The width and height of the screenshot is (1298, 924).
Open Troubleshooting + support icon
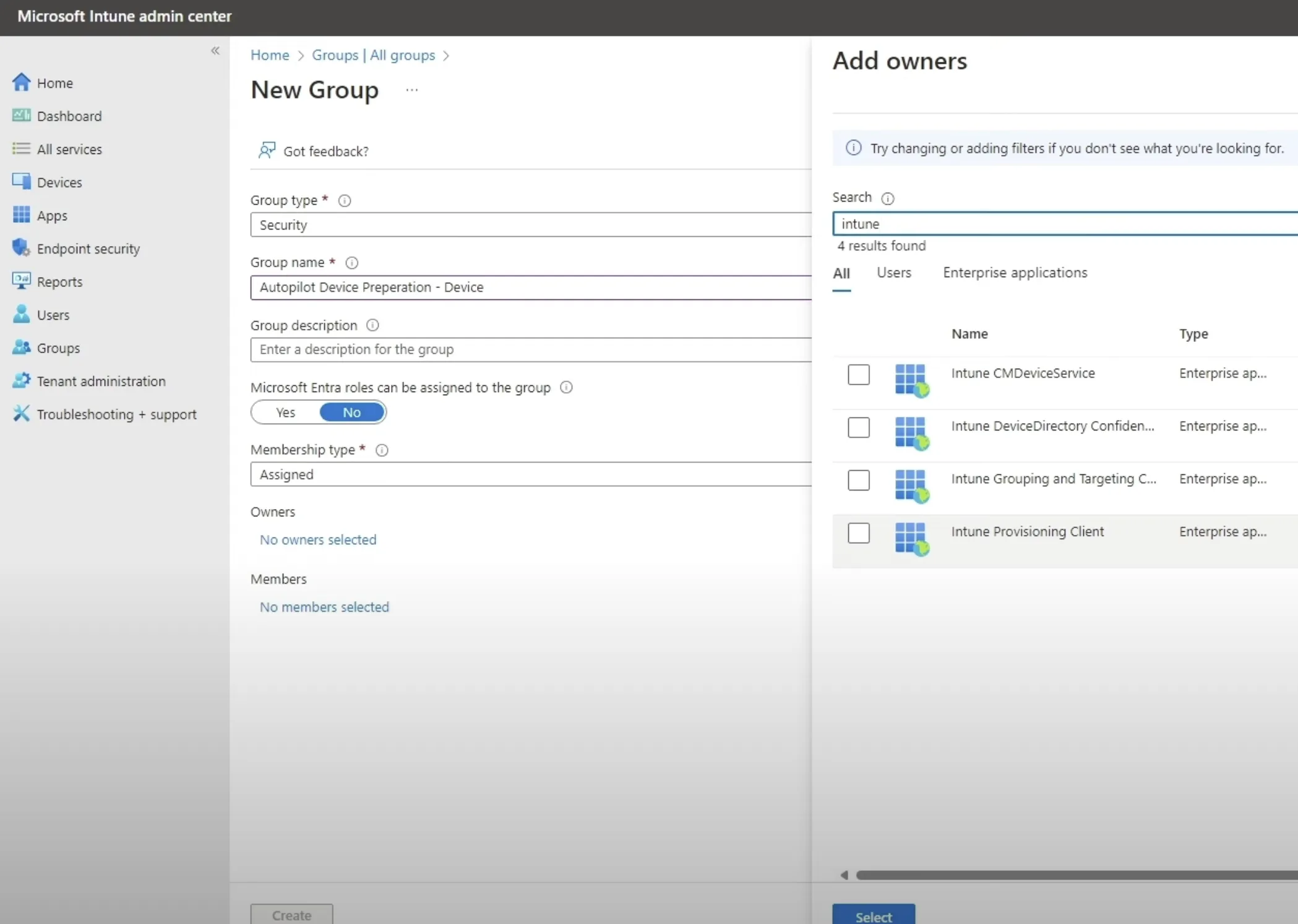(21, 414)
